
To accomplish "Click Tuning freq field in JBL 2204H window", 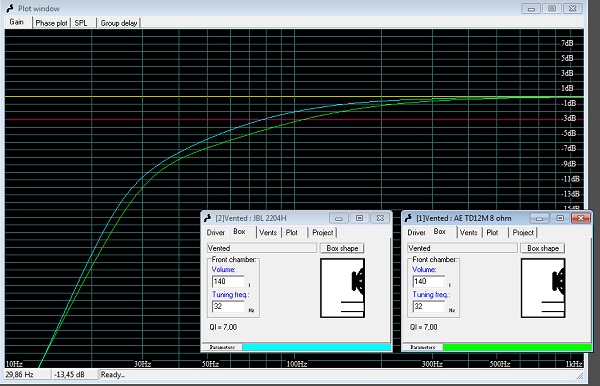I will click(x=228, y=306).
